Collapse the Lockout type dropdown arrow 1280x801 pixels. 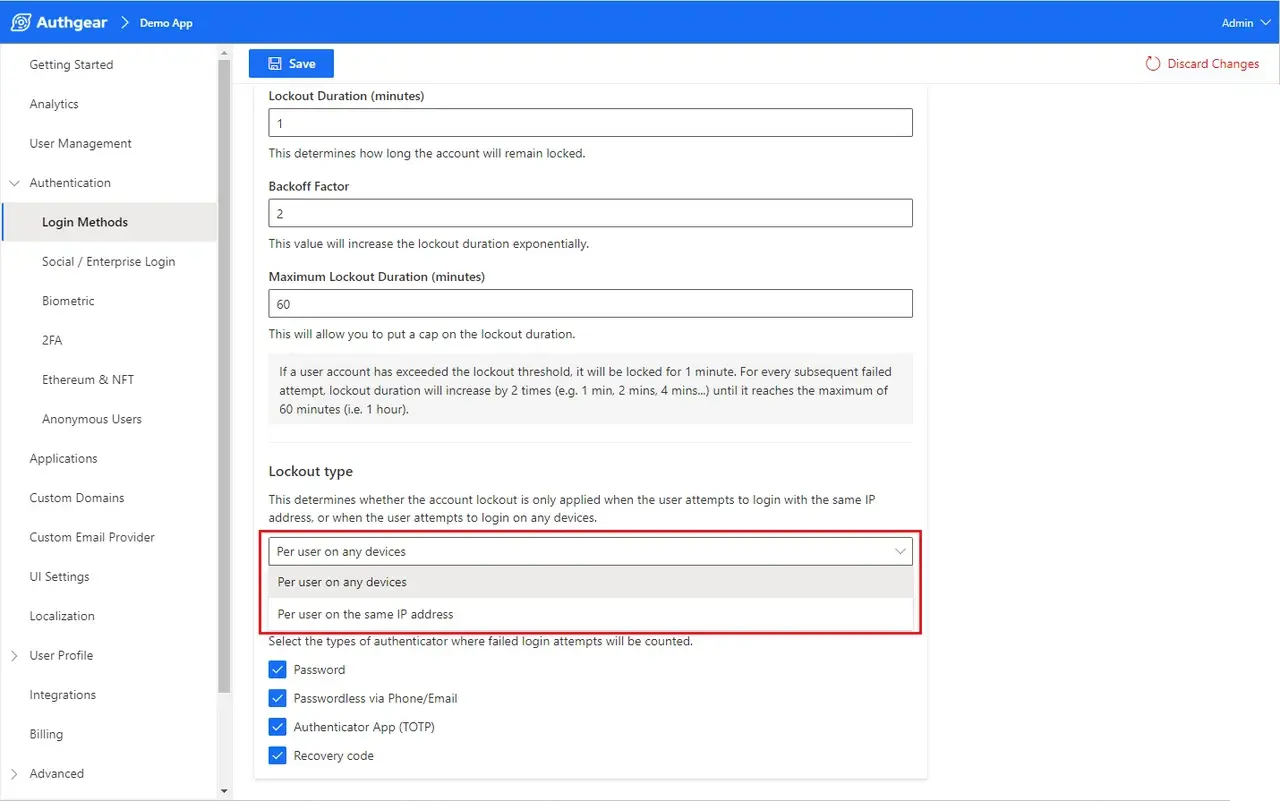pos(899,552)
